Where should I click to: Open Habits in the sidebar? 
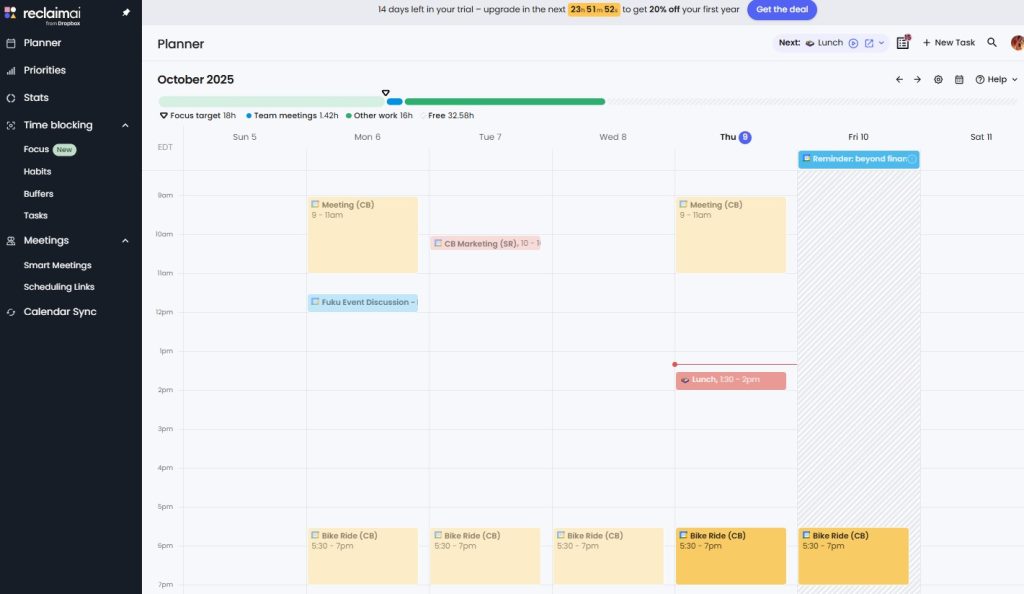(37, 172)
